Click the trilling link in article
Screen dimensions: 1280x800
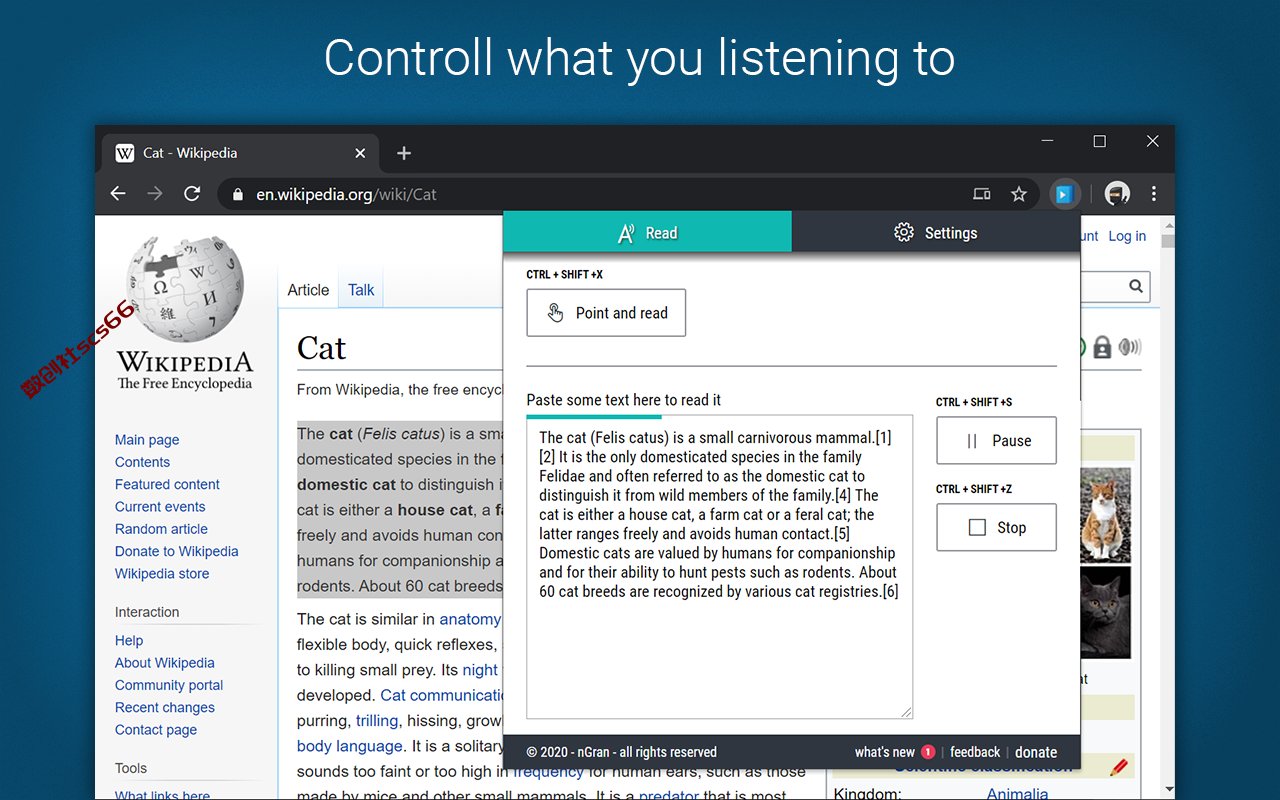coord(377,720)
